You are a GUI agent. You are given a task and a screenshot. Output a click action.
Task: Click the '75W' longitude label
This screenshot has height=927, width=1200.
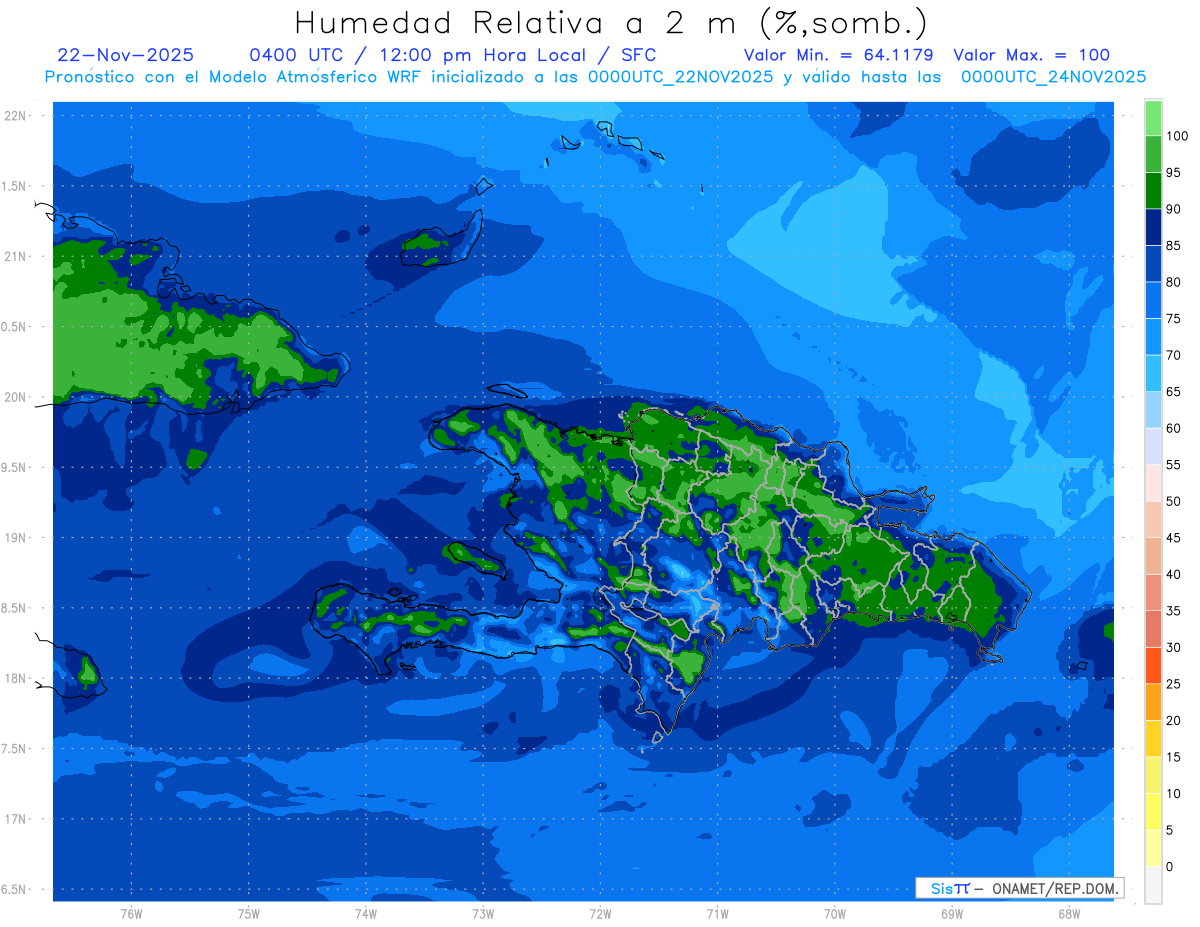pos(249,913)
